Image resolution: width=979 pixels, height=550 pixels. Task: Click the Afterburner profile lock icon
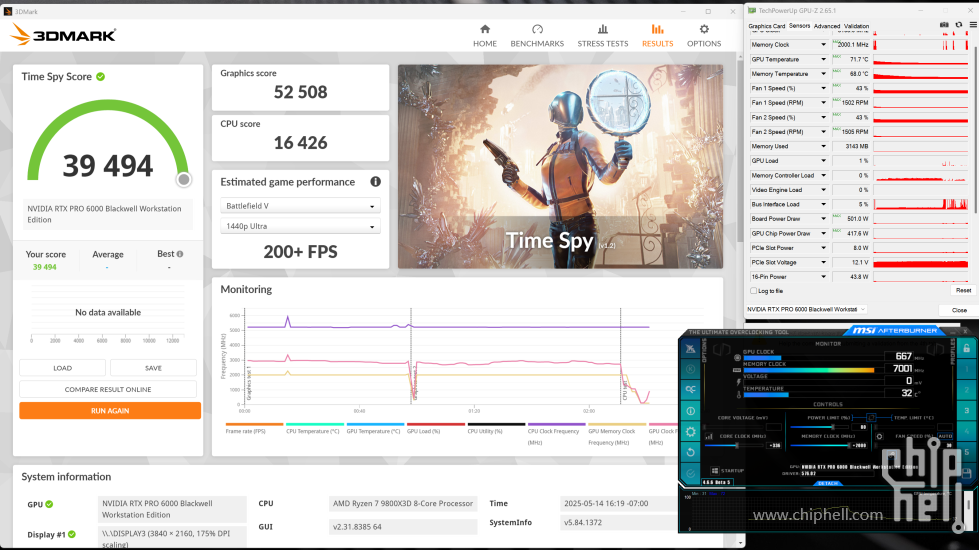point(967,348)
